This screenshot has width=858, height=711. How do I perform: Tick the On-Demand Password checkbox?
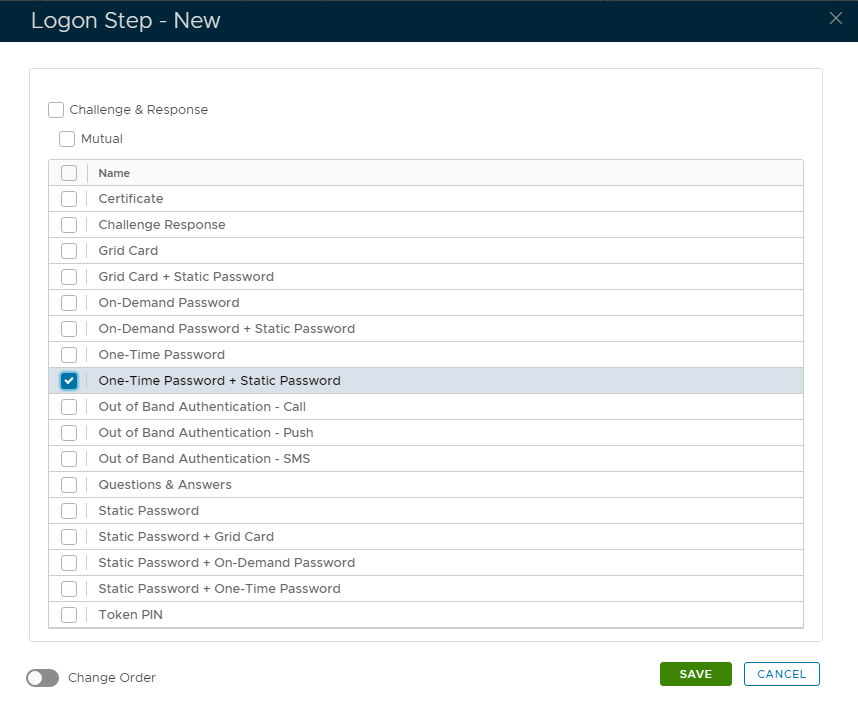pyautogui.click(x=69, y=303)
